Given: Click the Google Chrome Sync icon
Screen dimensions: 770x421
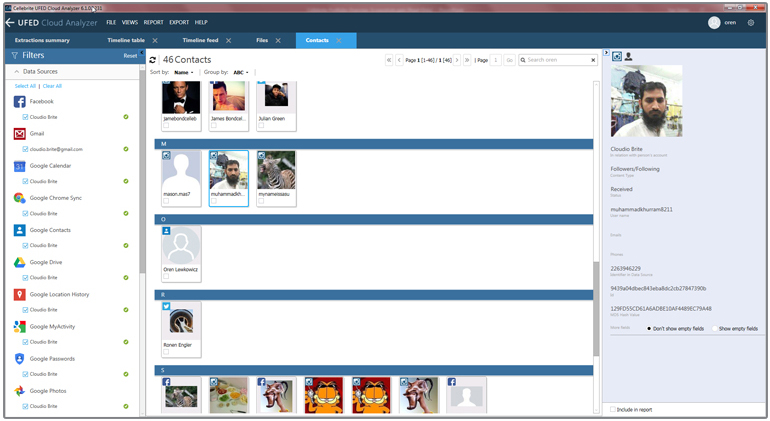Looking at the screenshot, I should click(x=20, y=198).
